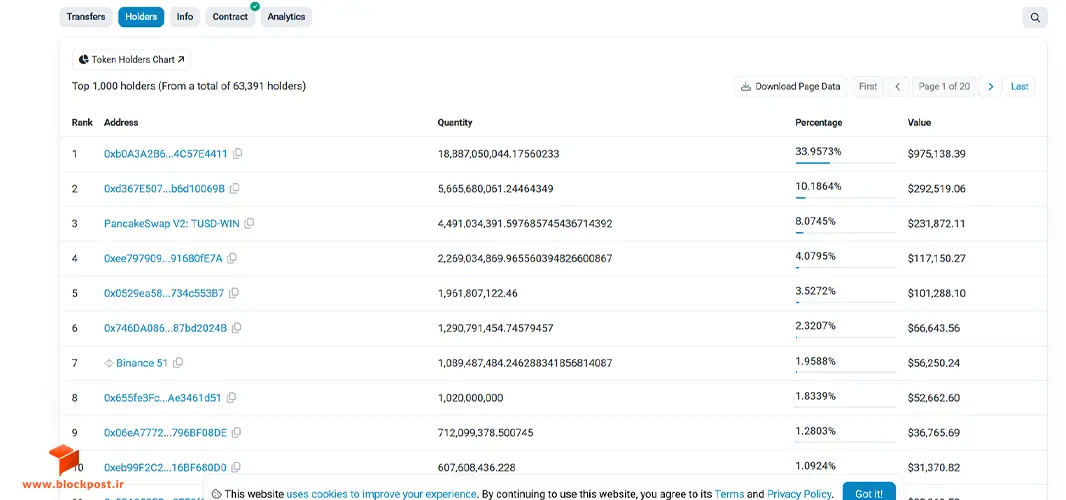
Task: Copy address of rank 1 holder
Action: pyautogui.click(x=237, y=154)
